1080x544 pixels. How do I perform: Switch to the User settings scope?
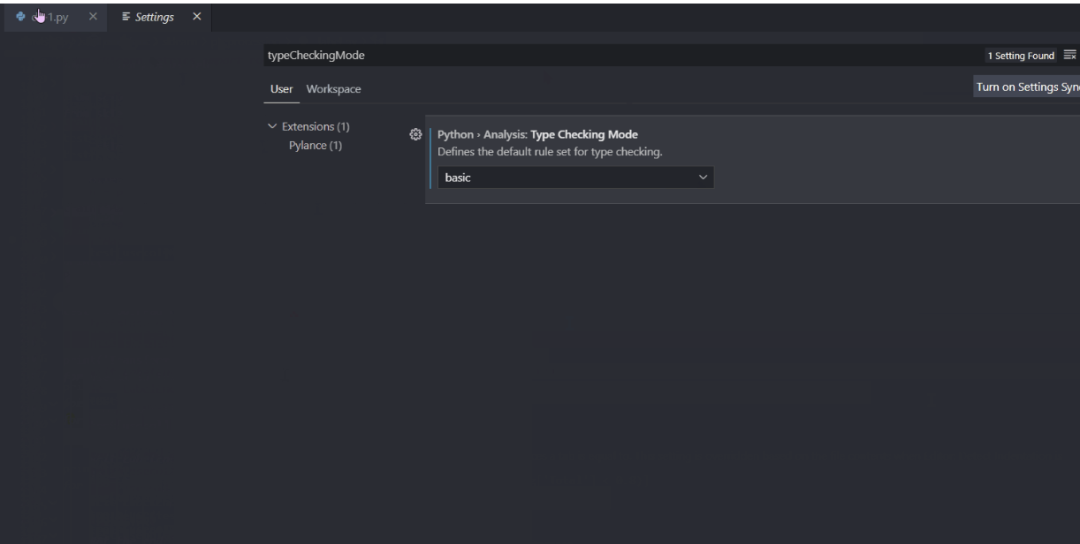(x=281, y=89)
